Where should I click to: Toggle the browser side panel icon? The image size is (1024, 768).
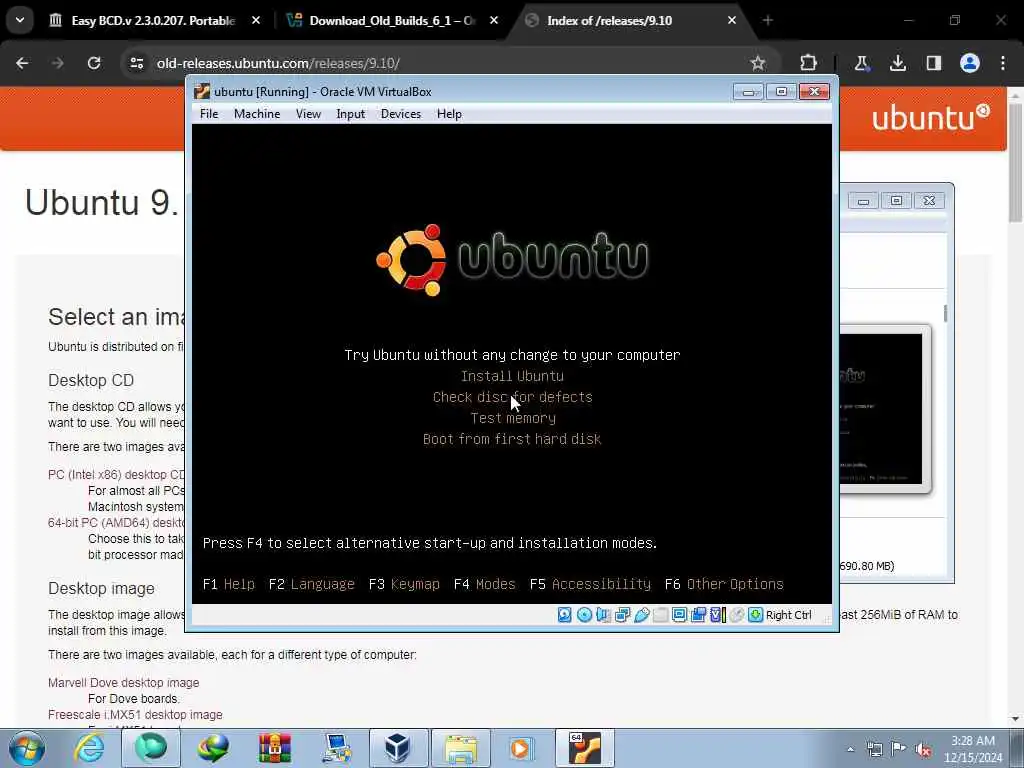[x=934, y=63]
